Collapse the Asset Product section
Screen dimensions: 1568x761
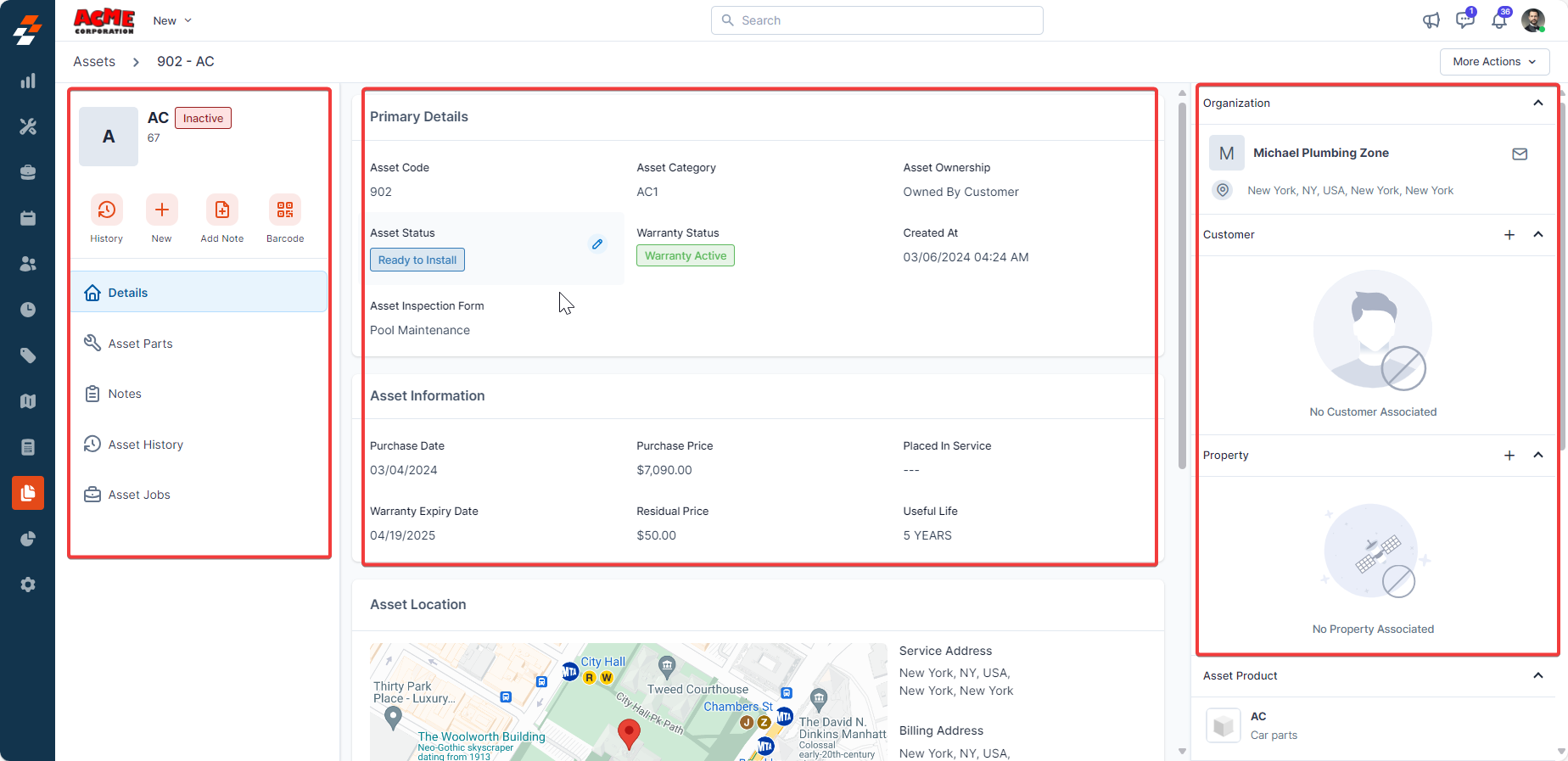tap(1538, 675)
